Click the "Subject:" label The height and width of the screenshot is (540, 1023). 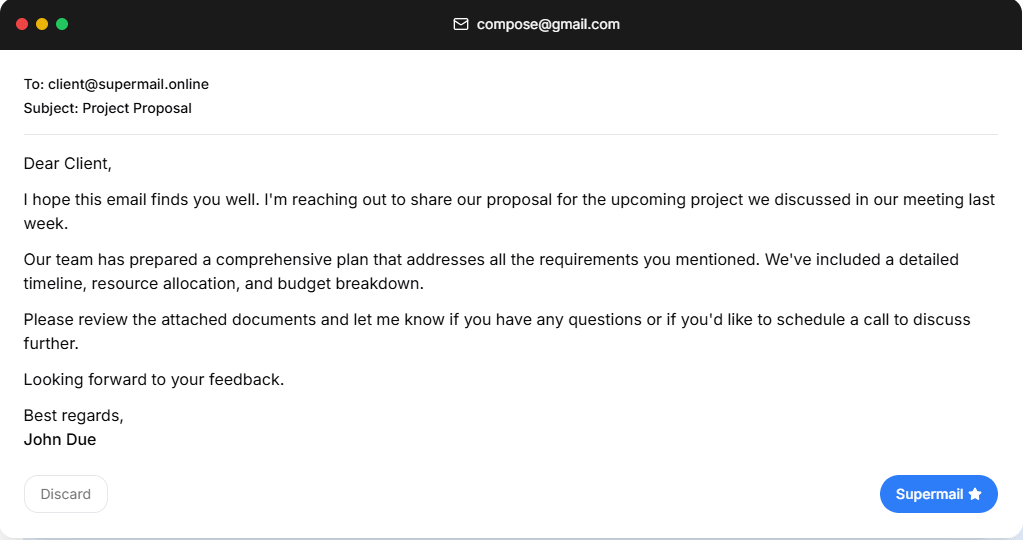click(51, 108)
